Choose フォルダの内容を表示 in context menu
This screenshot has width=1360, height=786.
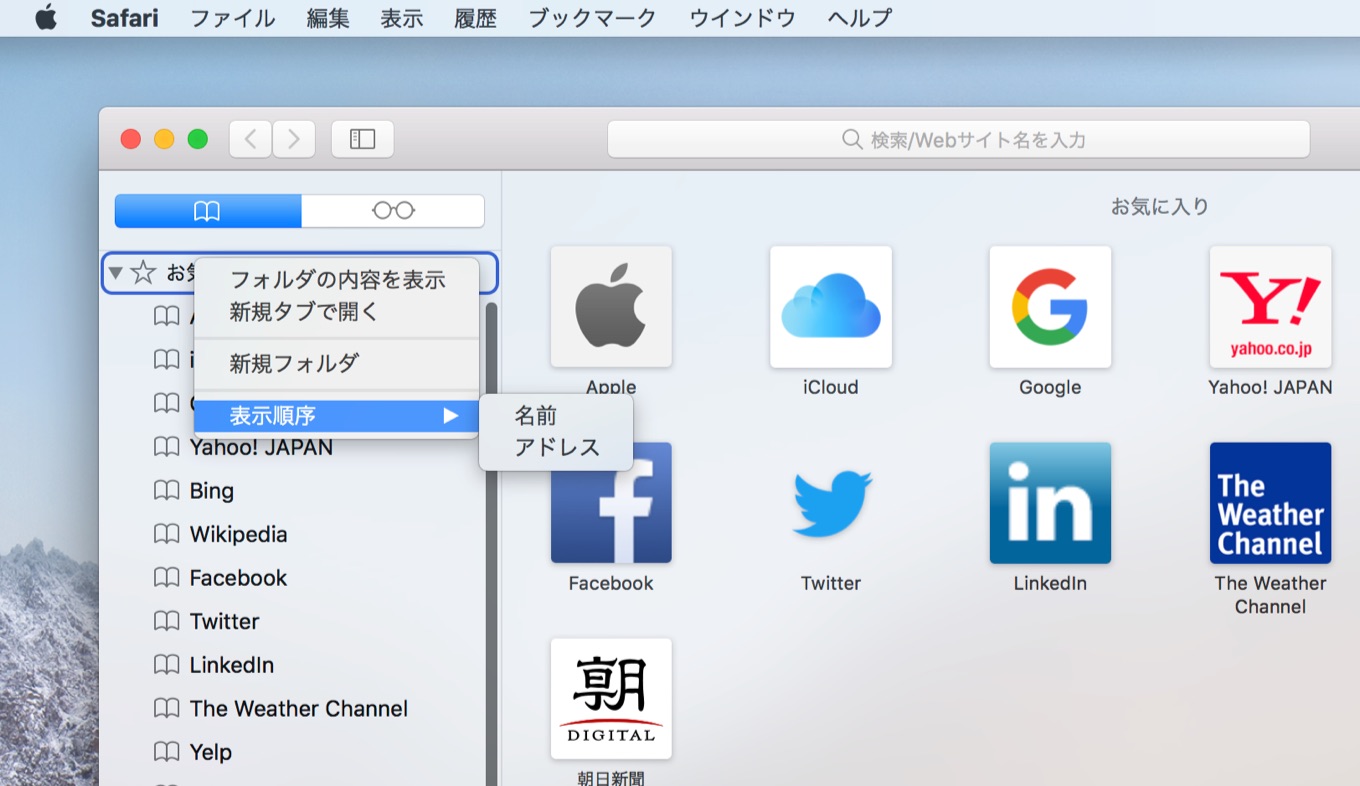coord(337,280)
